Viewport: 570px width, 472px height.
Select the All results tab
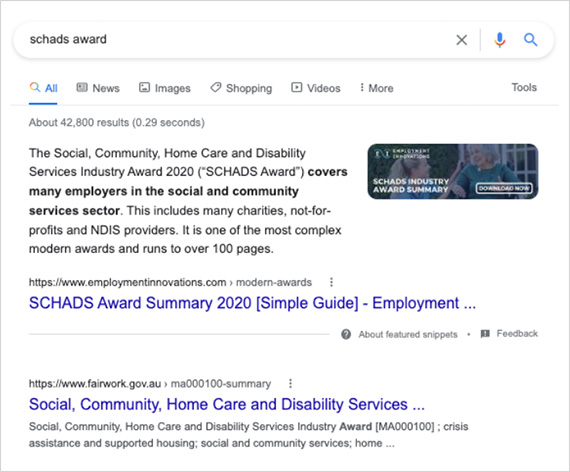click(x=43, y=88)
